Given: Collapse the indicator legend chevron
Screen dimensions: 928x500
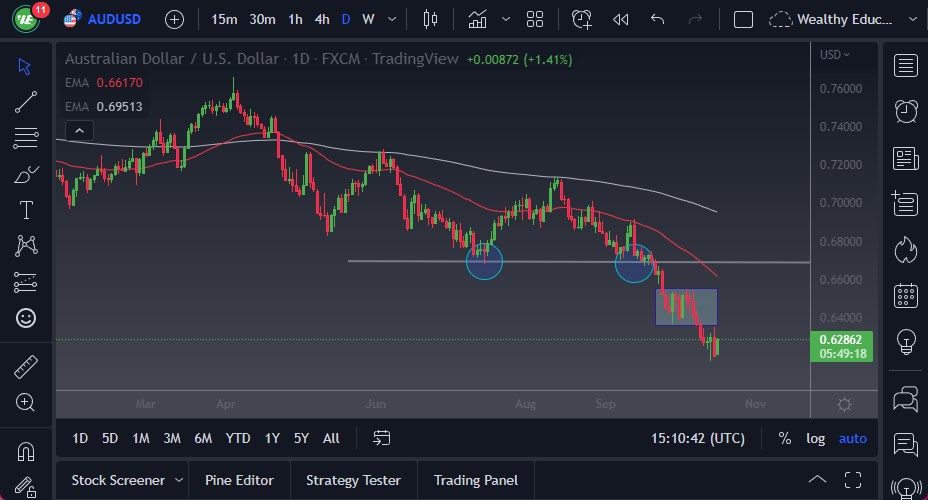Looking at the screenshot, I should 78,130.
